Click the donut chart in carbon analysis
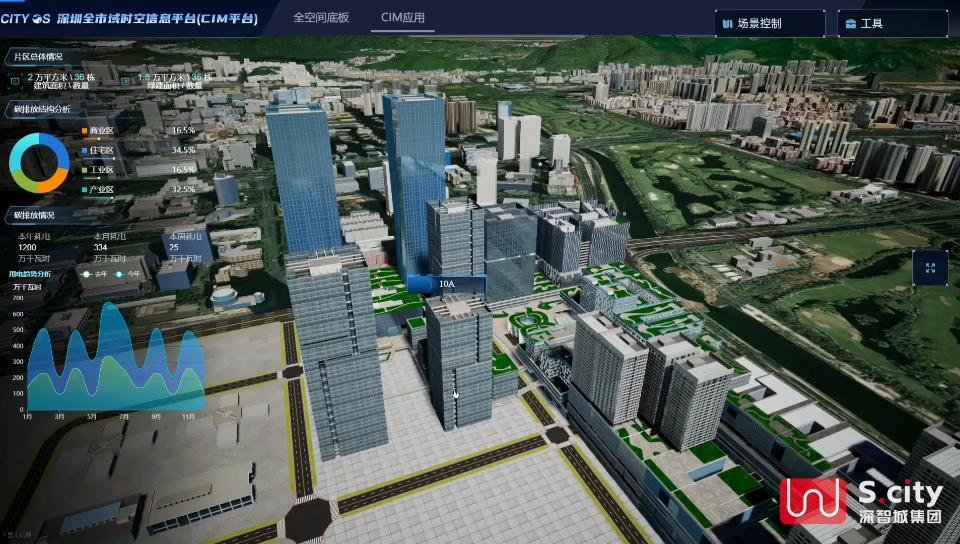Screen dimensions: 960x544 [x=39, y=162]
